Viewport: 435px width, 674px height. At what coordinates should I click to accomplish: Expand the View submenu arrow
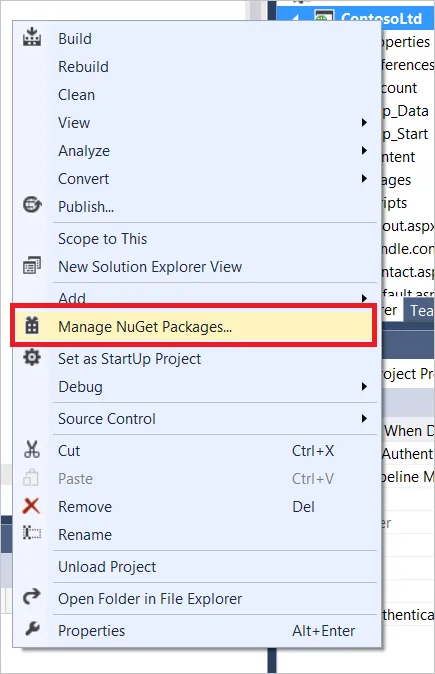pyautogui.click(x=365, y=123)
